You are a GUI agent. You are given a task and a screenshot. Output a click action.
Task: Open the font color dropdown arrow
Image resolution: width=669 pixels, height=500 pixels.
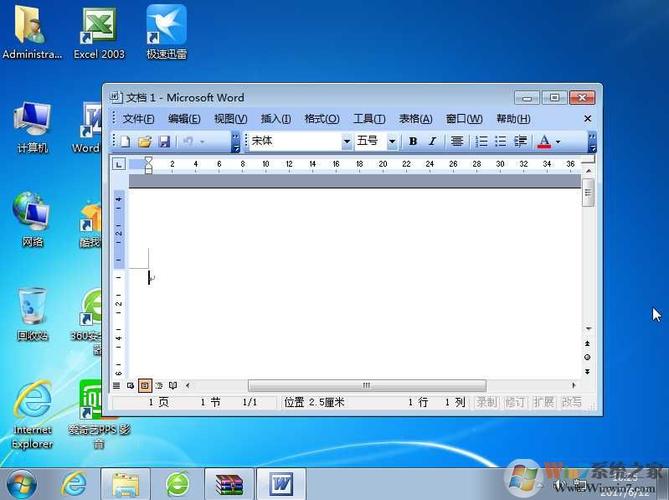pos(558,142)
